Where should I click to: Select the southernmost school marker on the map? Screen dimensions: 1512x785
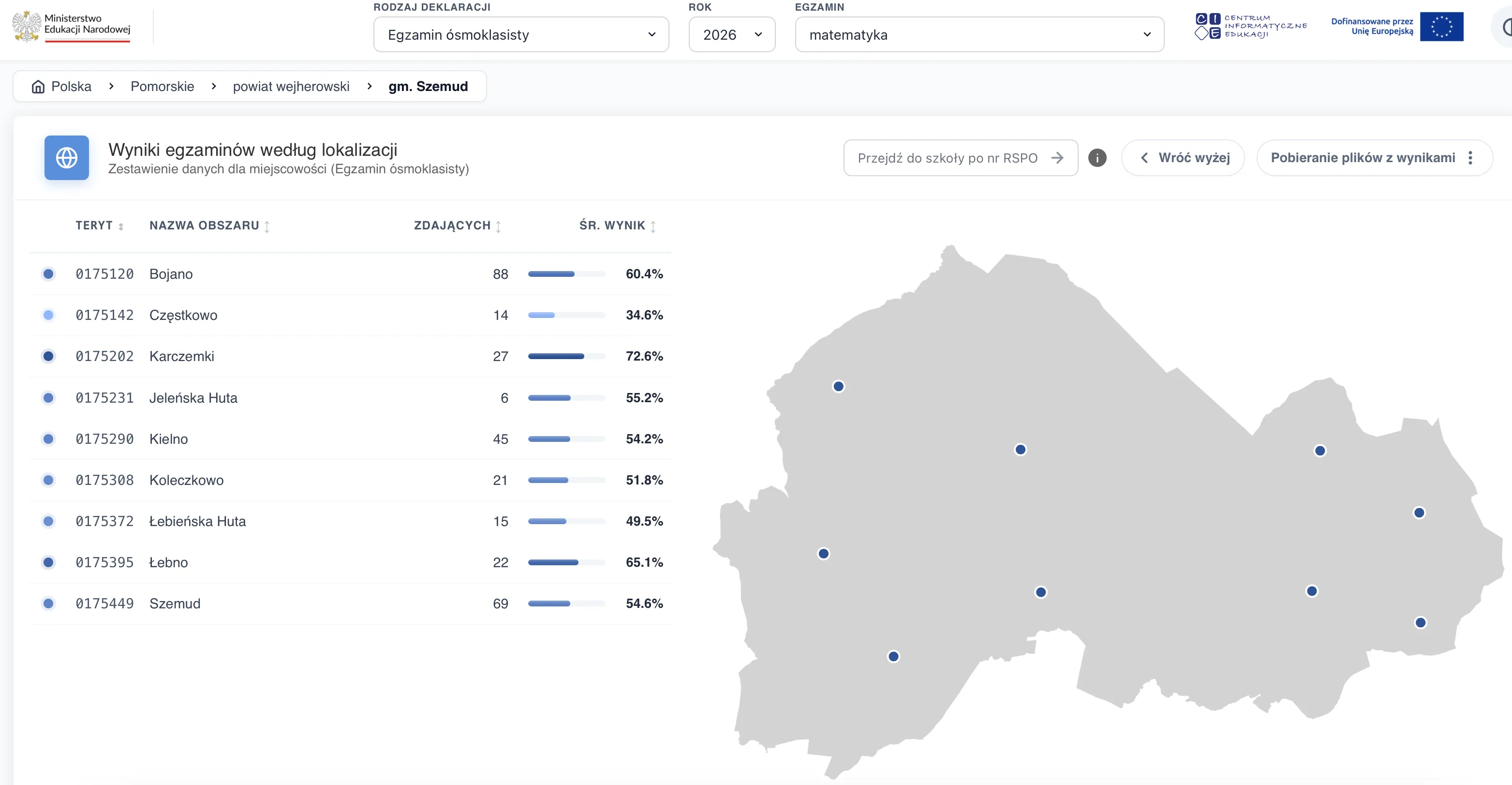pos(893,656)
